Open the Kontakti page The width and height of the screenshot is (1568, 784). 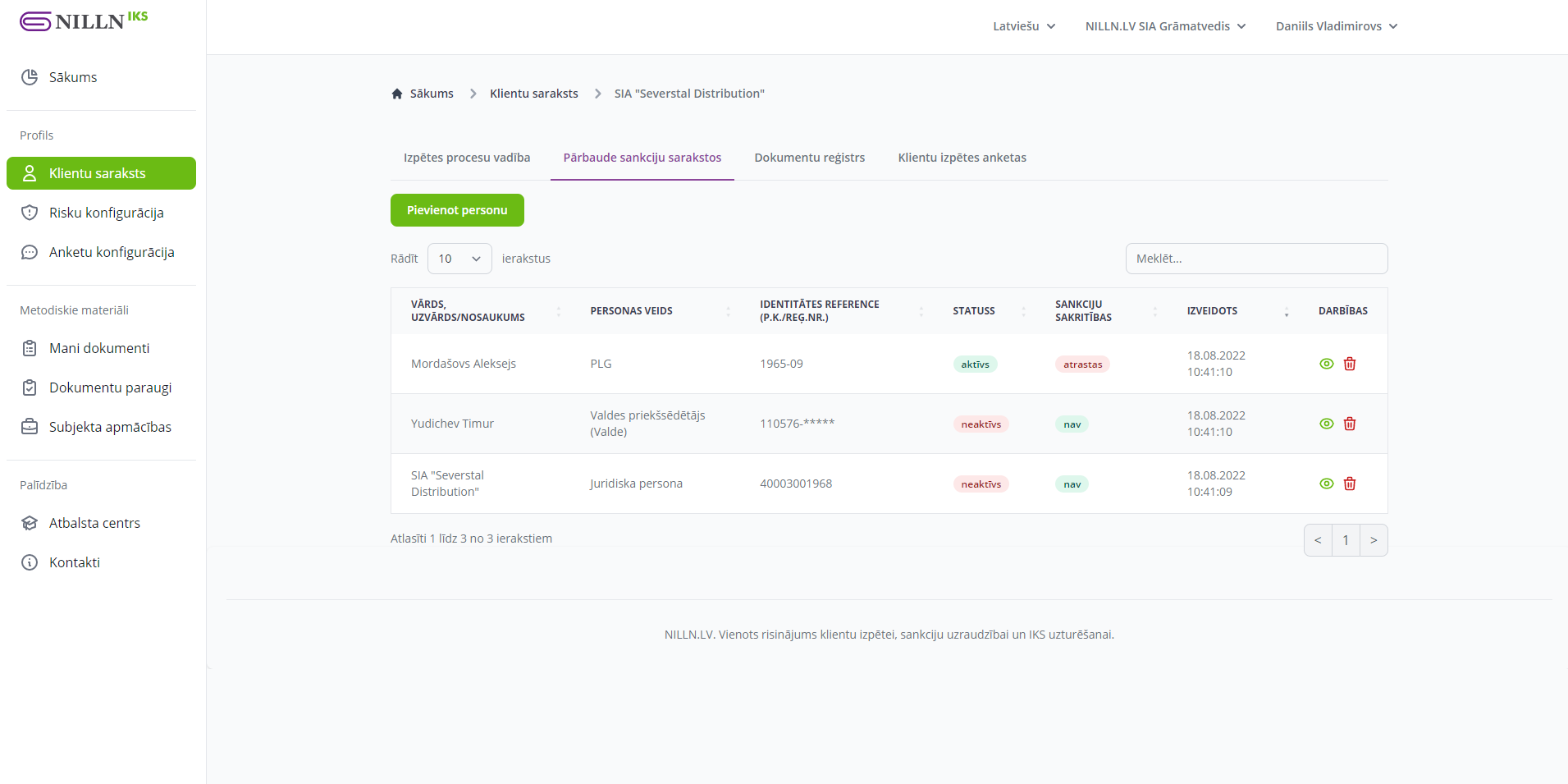tap(101, 562)
